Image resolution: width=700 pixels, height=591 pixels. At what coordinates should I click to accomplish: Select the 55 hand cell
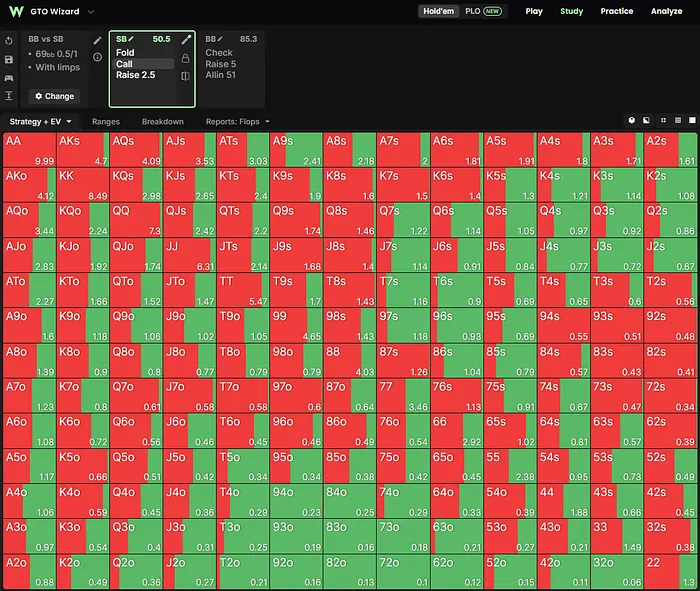(x=510, y=466)
